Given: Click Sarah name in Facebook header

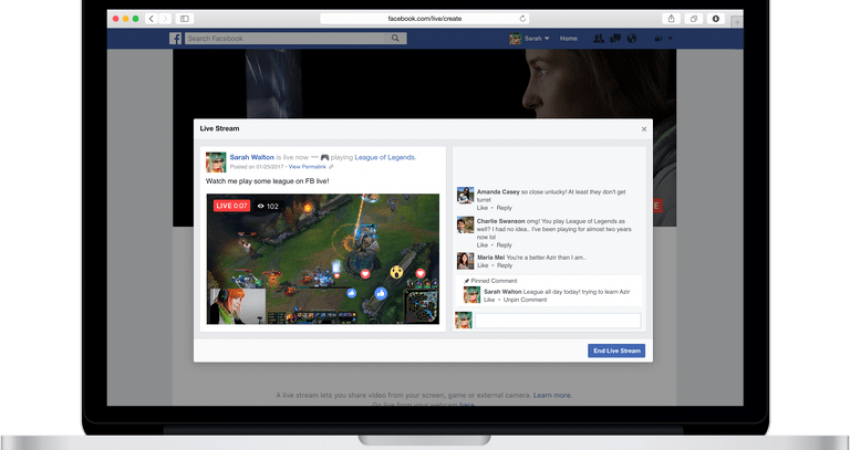Looking at the screenshot, I should [x=533, y=38].
